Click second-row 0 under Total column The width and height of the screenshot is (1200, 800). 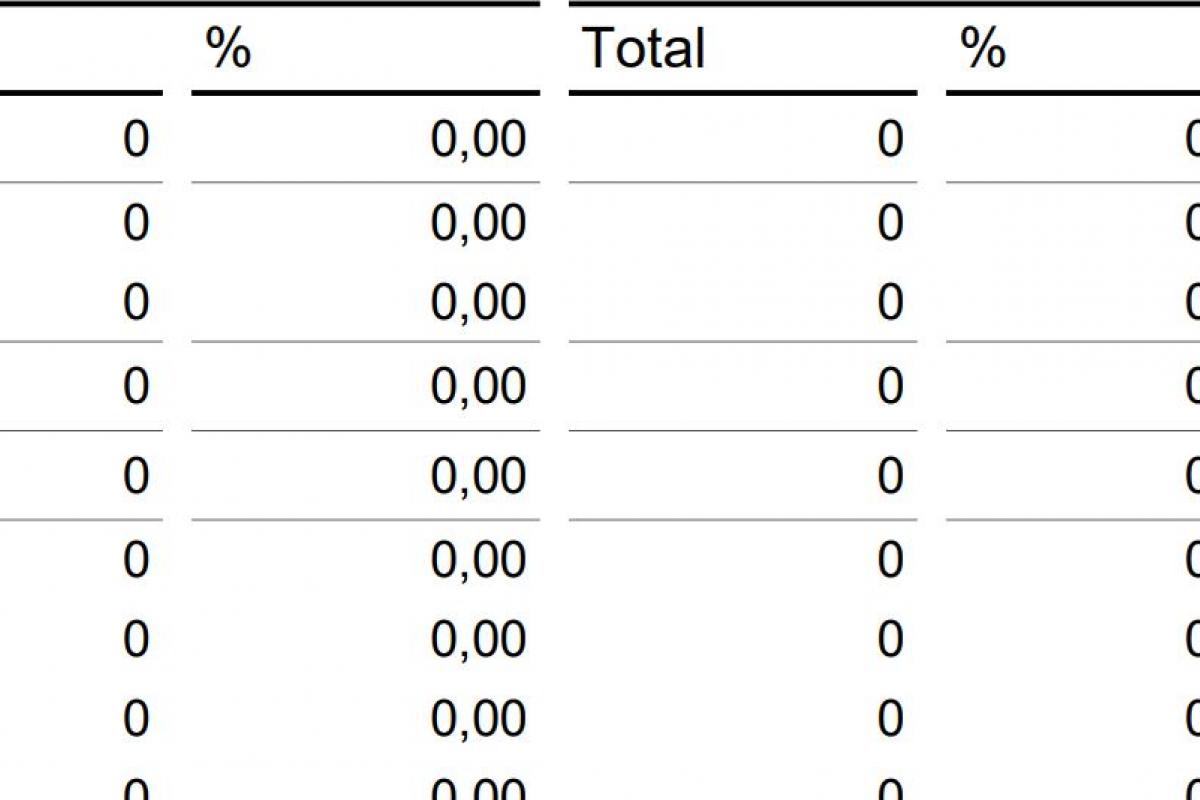point(890,223)
